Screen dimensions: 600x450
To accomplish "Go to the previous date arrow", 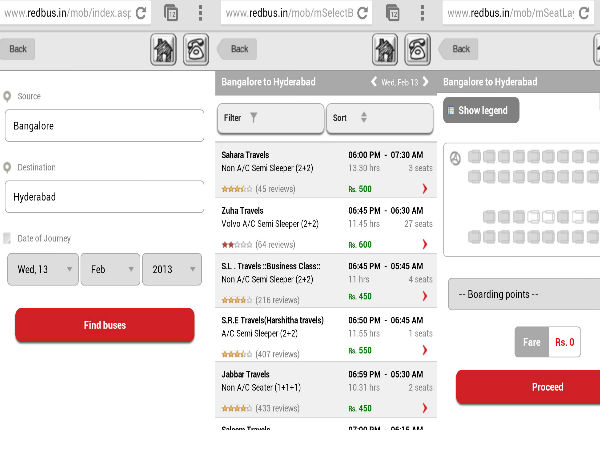I will click(x=374, y=82).
